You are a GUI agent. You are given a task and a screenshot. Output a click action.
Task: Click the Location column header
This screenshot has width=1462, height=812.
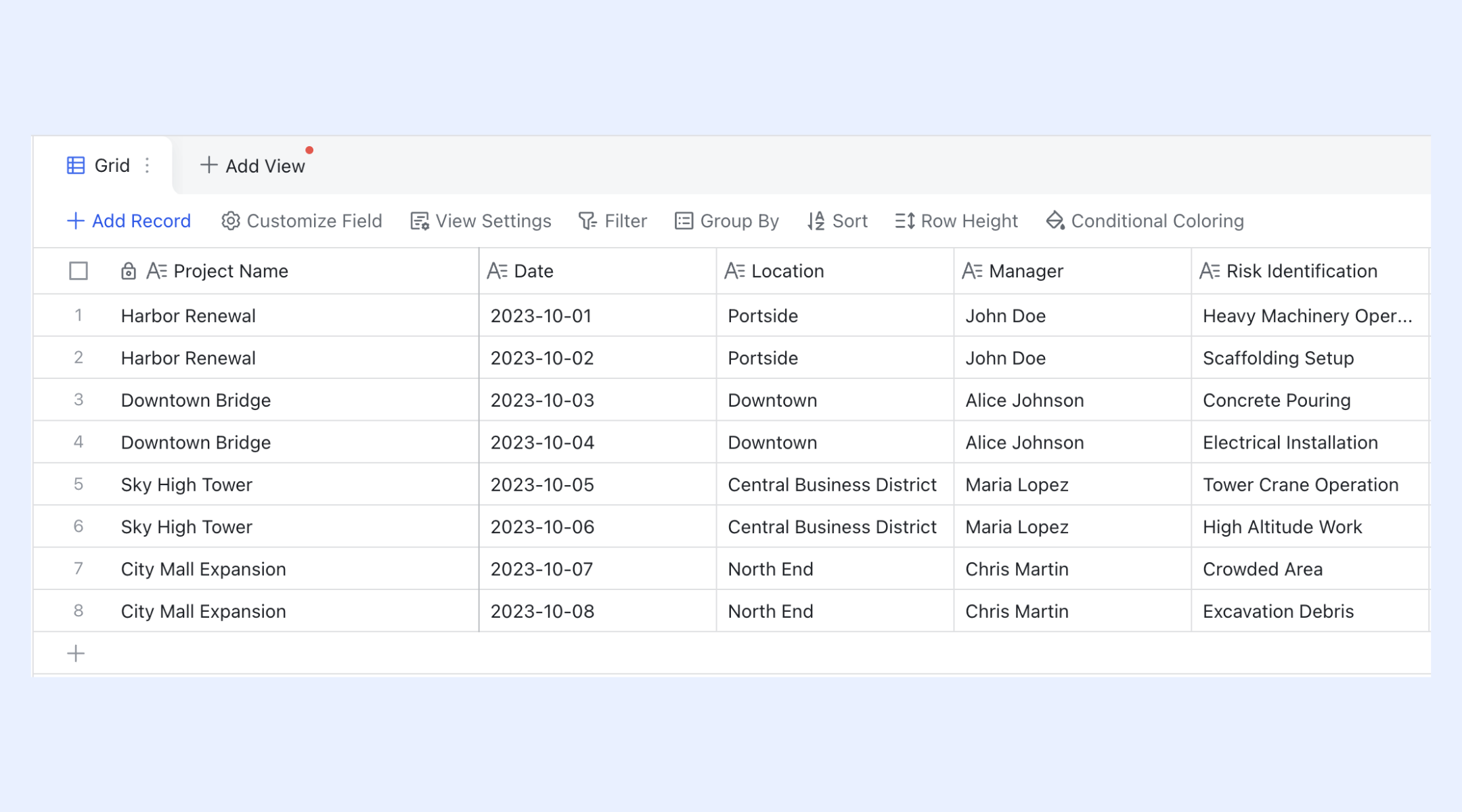[x=835, y=271]
